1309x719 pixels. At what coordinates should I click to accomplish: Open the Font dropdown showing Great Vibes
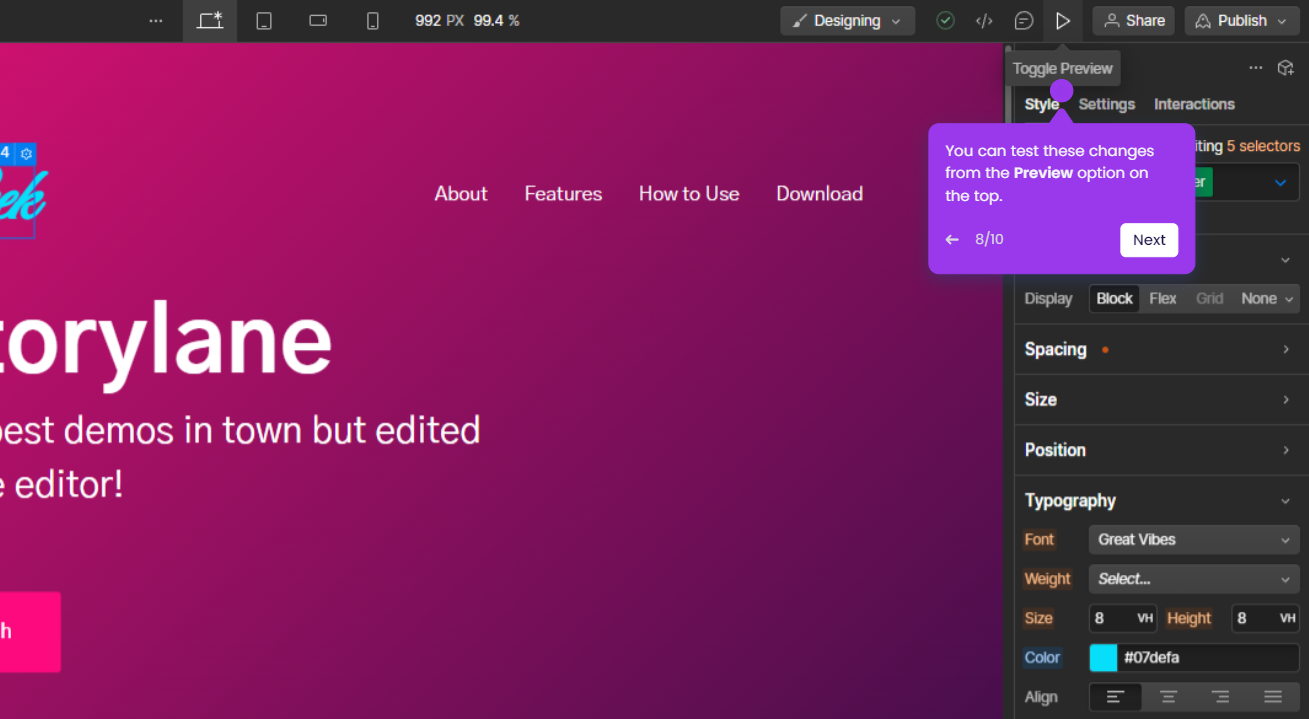[1193, 539]
